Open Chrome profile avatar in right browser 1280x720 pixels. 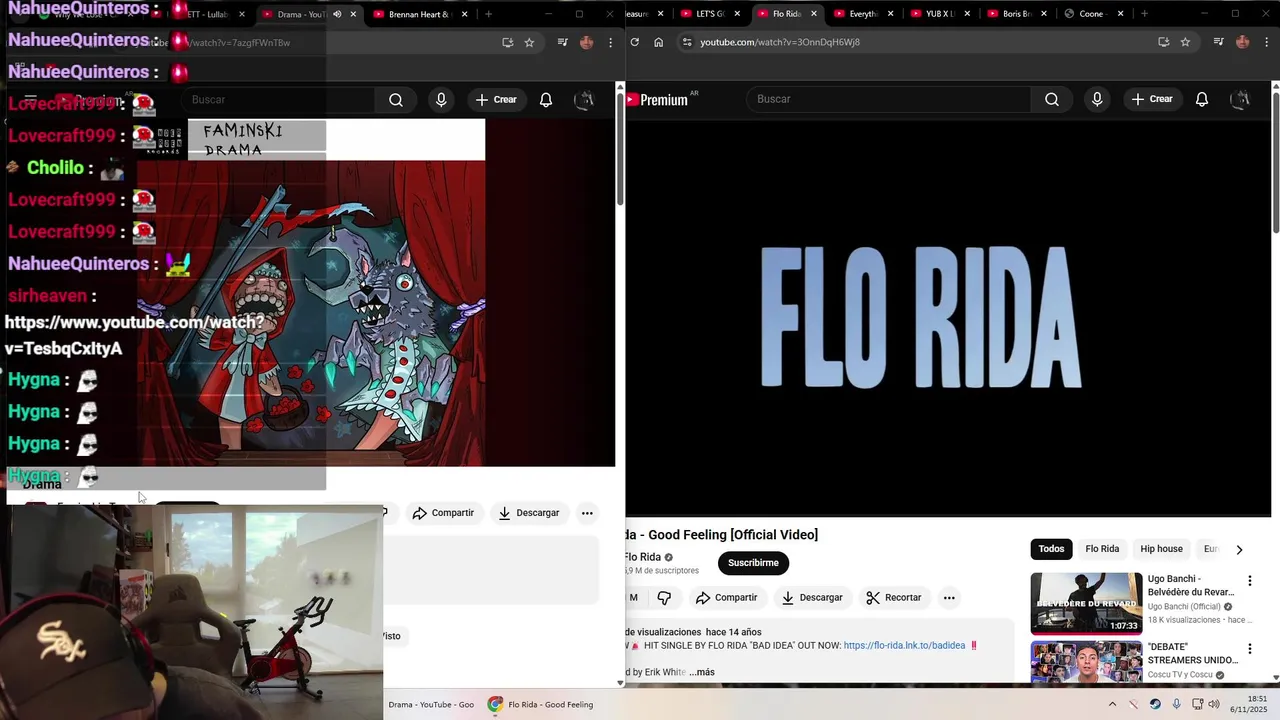[1242, 42]
